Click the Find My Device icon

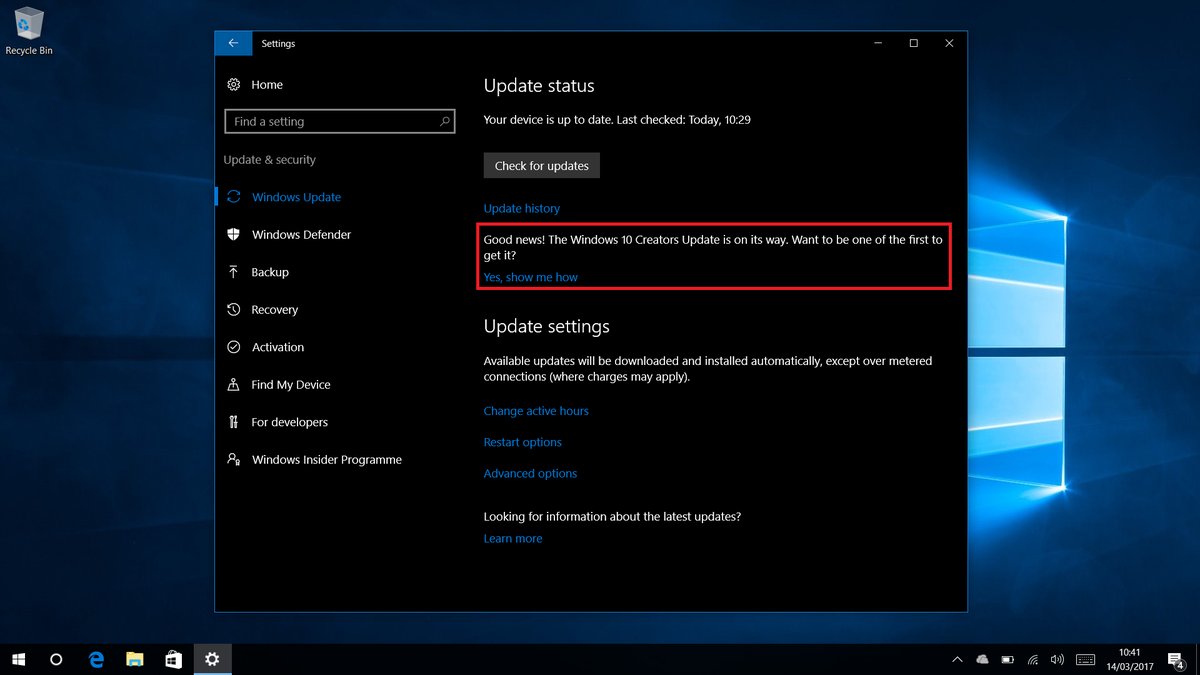(233, 384)
